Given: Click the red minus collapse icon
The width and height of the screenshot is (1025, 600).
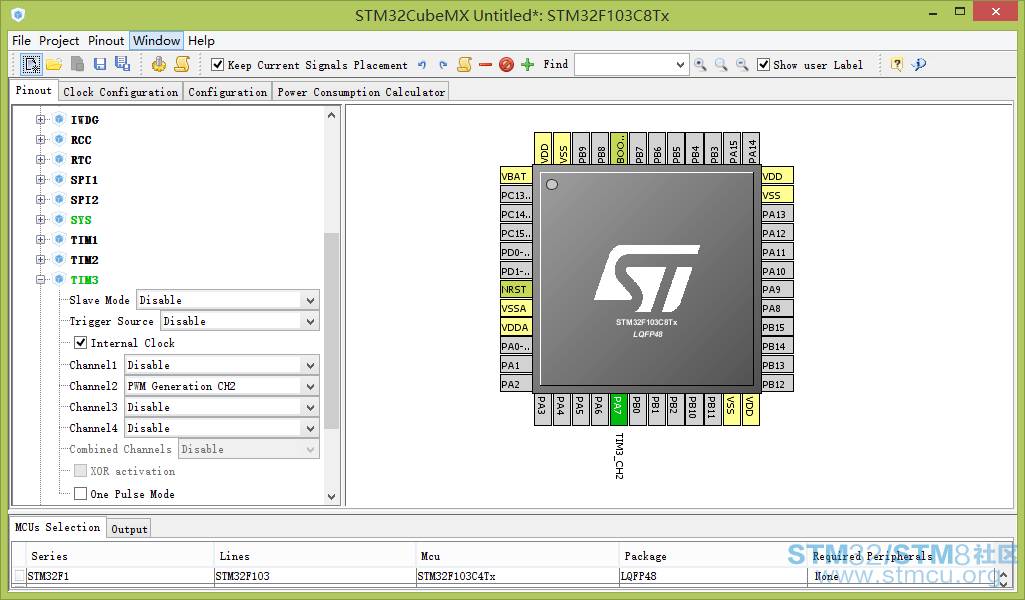Looking at the screenshot, I should coord(485,65).
